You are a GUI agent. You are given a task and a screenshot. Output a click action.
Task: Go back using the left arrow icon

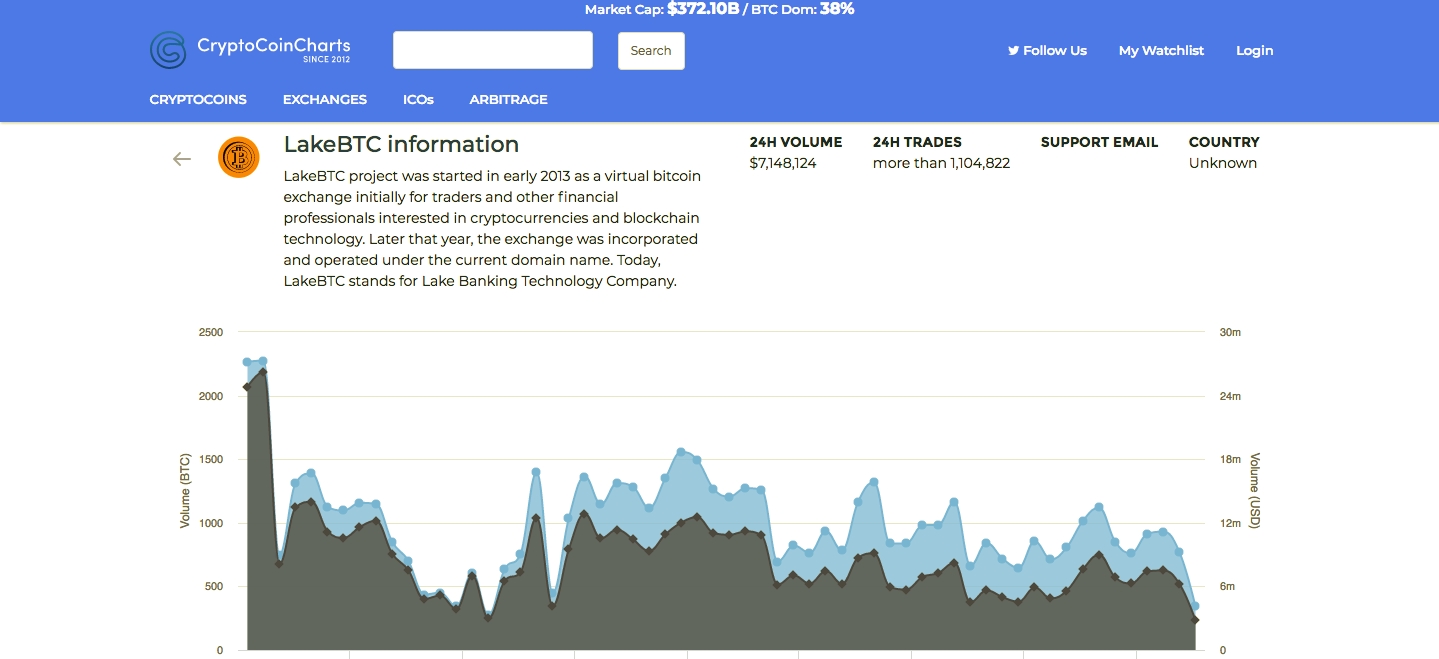pyautogui.click(x=181, y=158)
